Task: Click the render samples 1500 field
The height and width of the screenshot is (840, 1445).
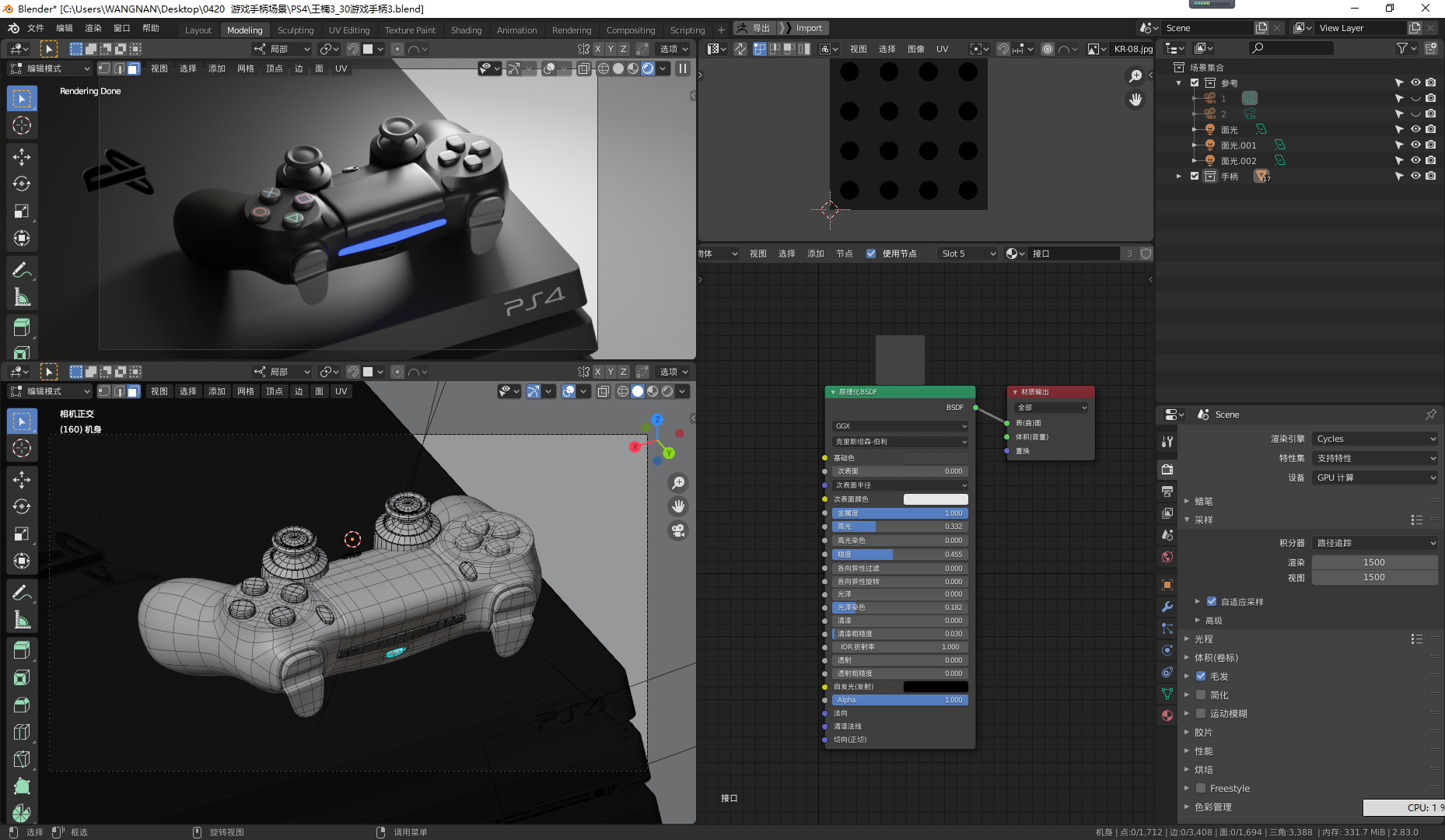Action: pyautogui.click(x=1374, y=562)
